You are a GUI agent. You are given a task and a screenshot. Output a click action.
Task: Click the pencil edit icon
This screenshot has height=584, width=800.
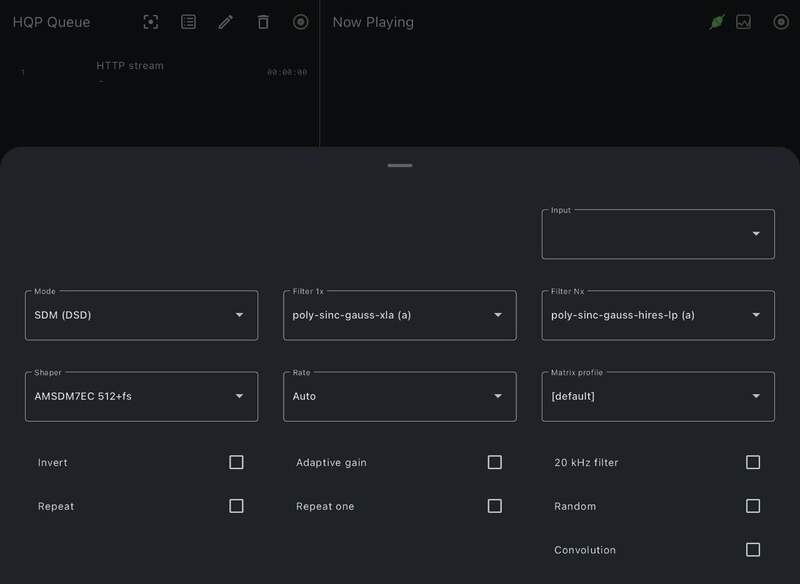tap(226, 22)
